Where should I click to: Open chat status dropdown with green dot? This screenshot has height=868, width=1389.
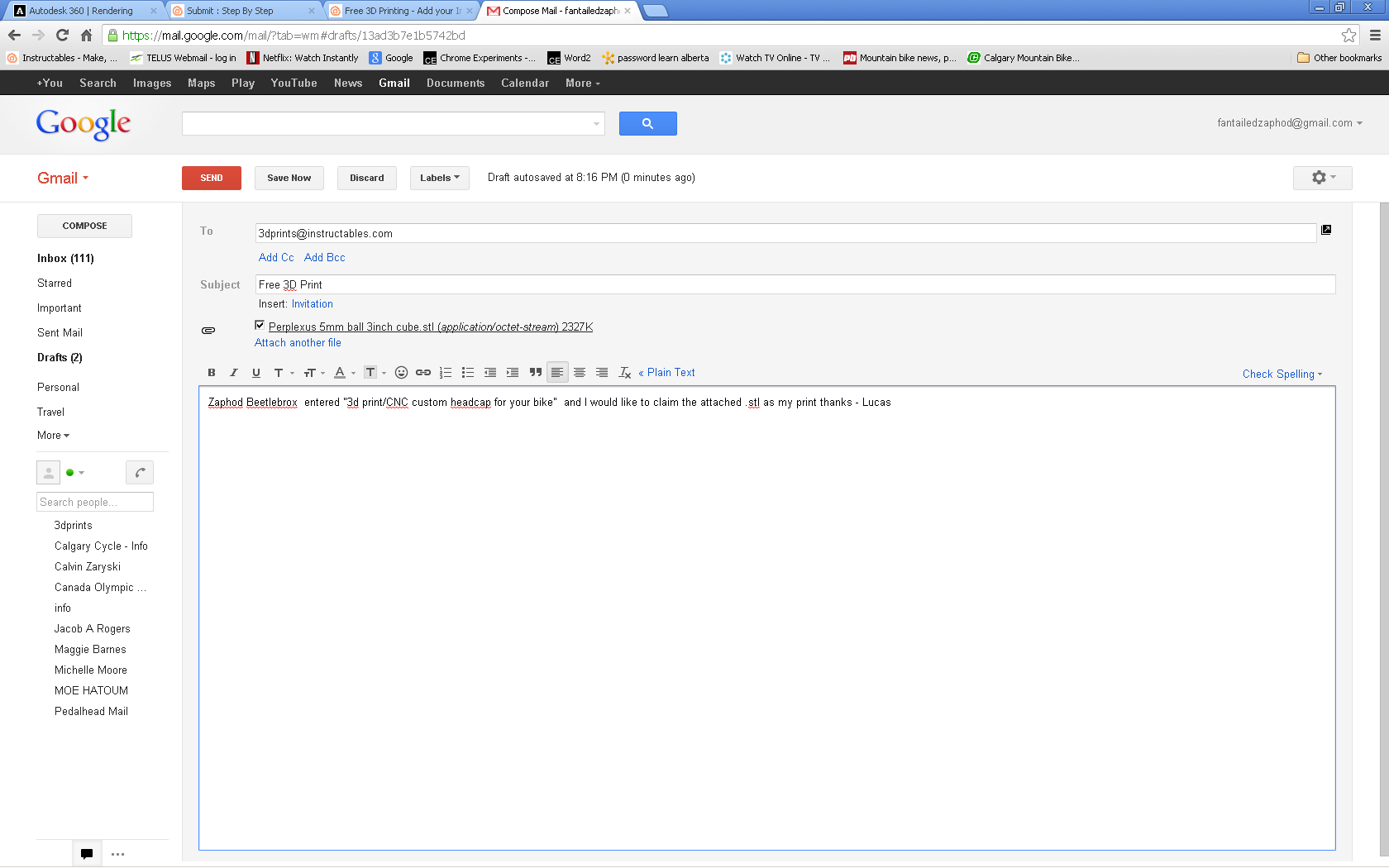(x=75, y=473)
